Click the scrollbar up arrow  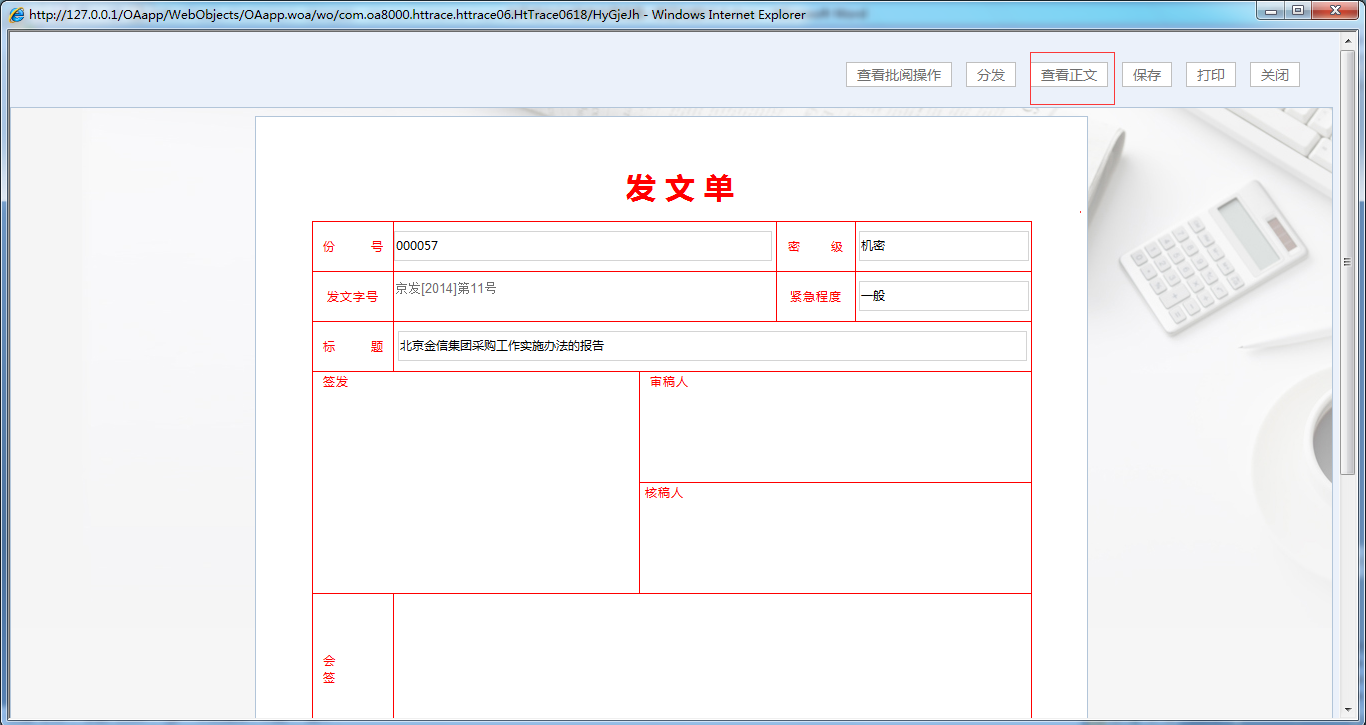point(1345,41)
